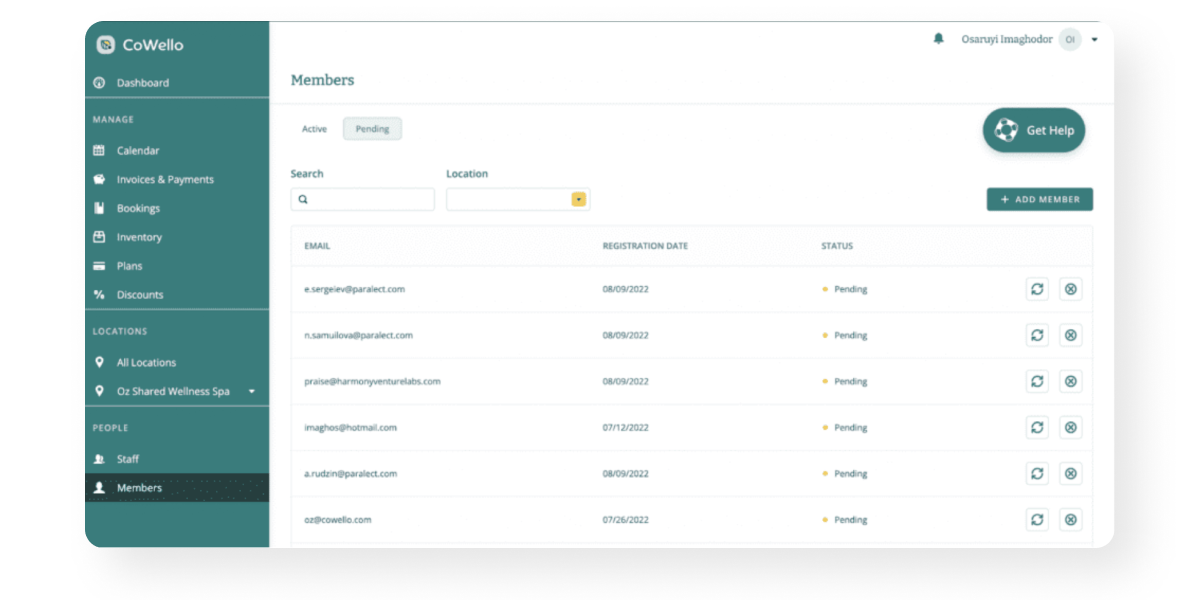
Task: Cancel pending invite for n.samuilova@paralect.com
Action: (x=1070, y=335)
